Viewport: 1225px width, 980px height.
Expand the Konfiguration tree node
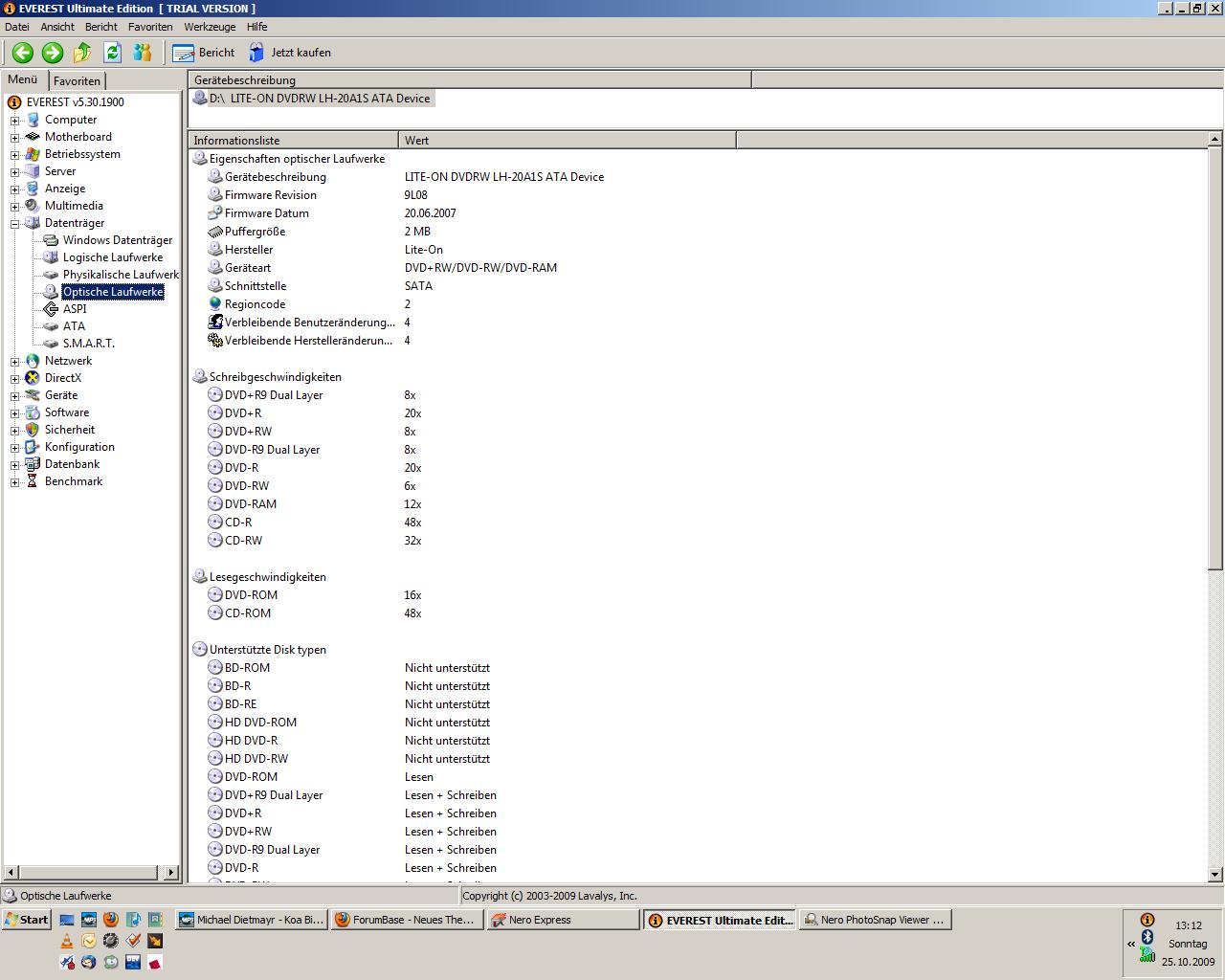point(14,448)
